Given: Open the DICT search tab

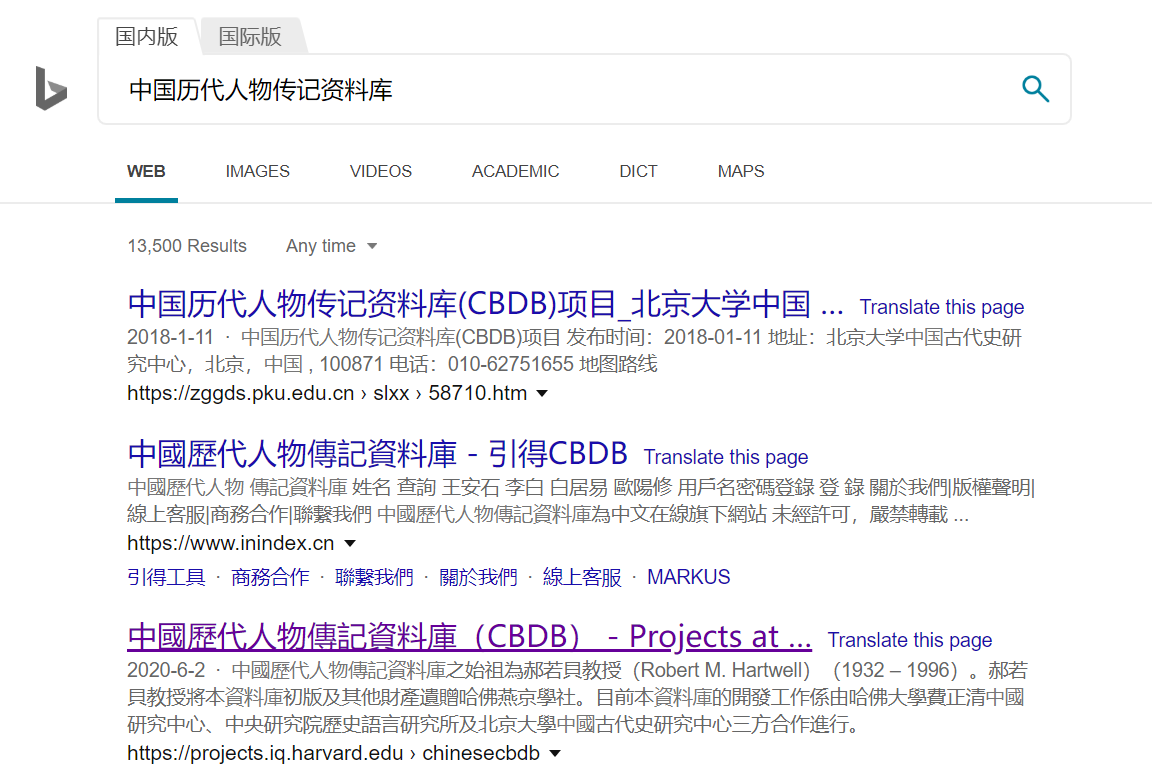Looking at the screenshot, I should pos(638,171).
